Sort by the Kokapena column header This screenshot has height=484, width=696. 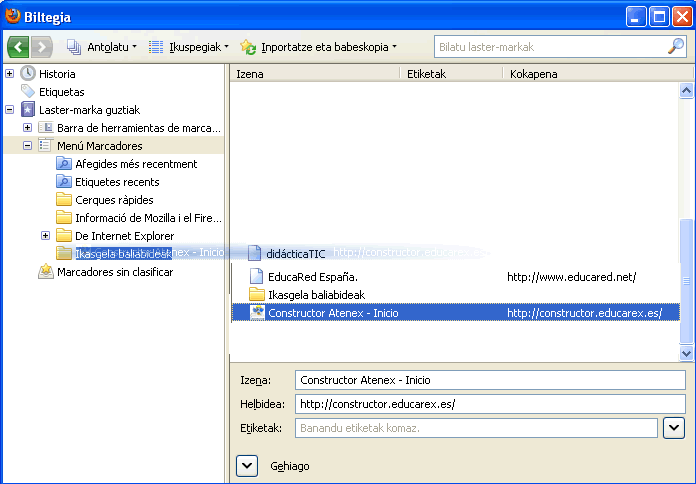coord(597,74)
